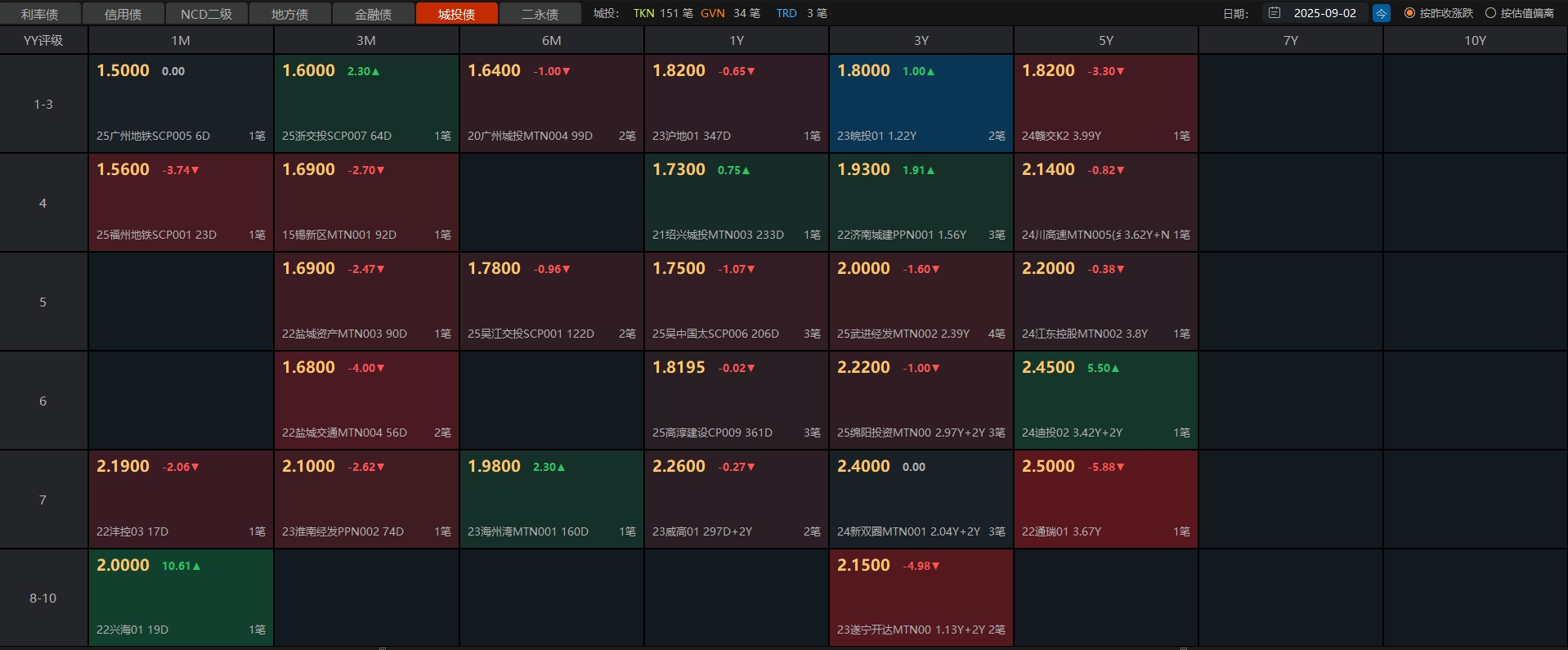Open the 24新双圈MTN001 2.04Y+2Y cell
Image resolution: width=1568 pixels, height=650 pixels.
click(921, 500)
